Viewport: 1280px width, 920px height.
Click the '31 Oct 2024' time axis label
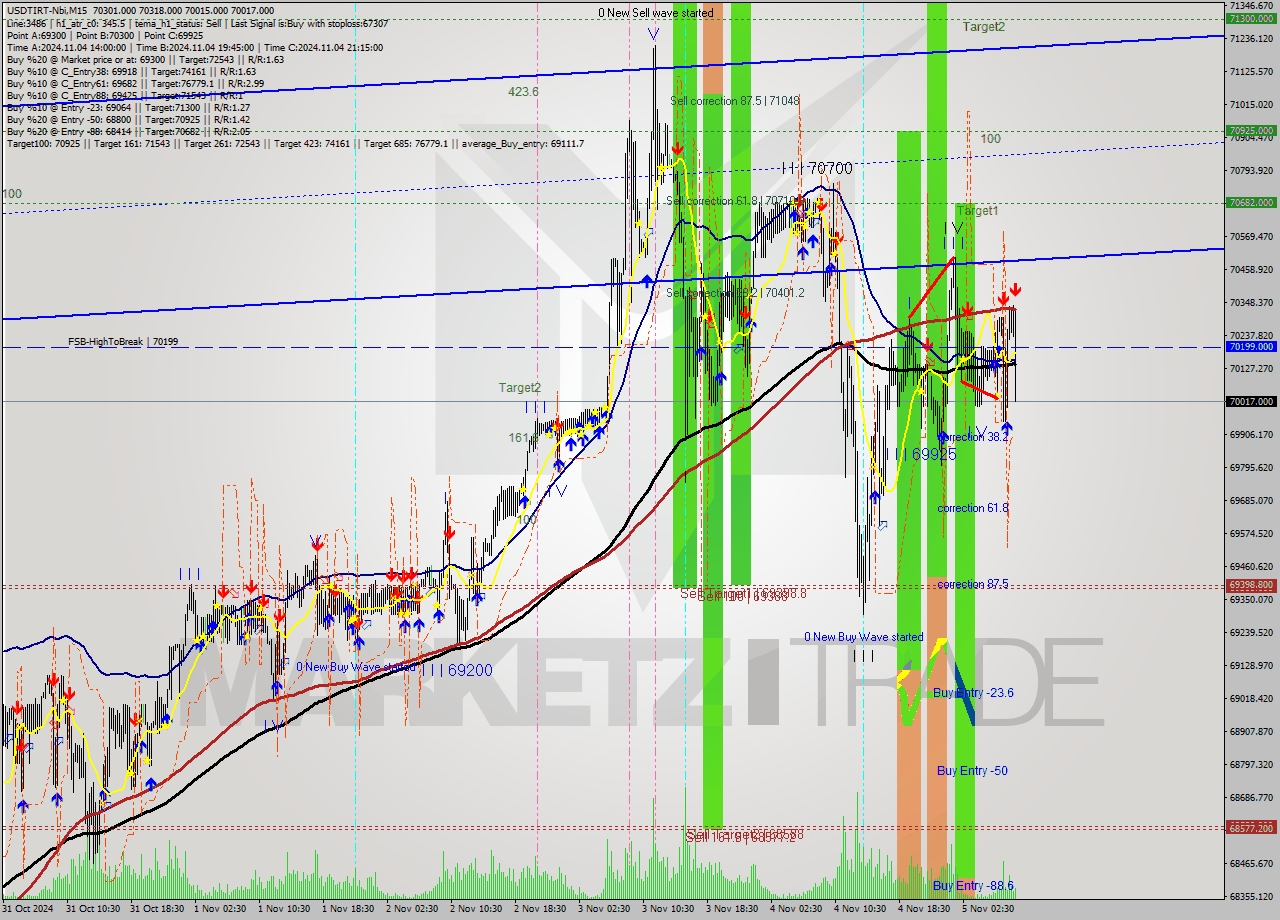pyautogui.click(x=27, y=909)
